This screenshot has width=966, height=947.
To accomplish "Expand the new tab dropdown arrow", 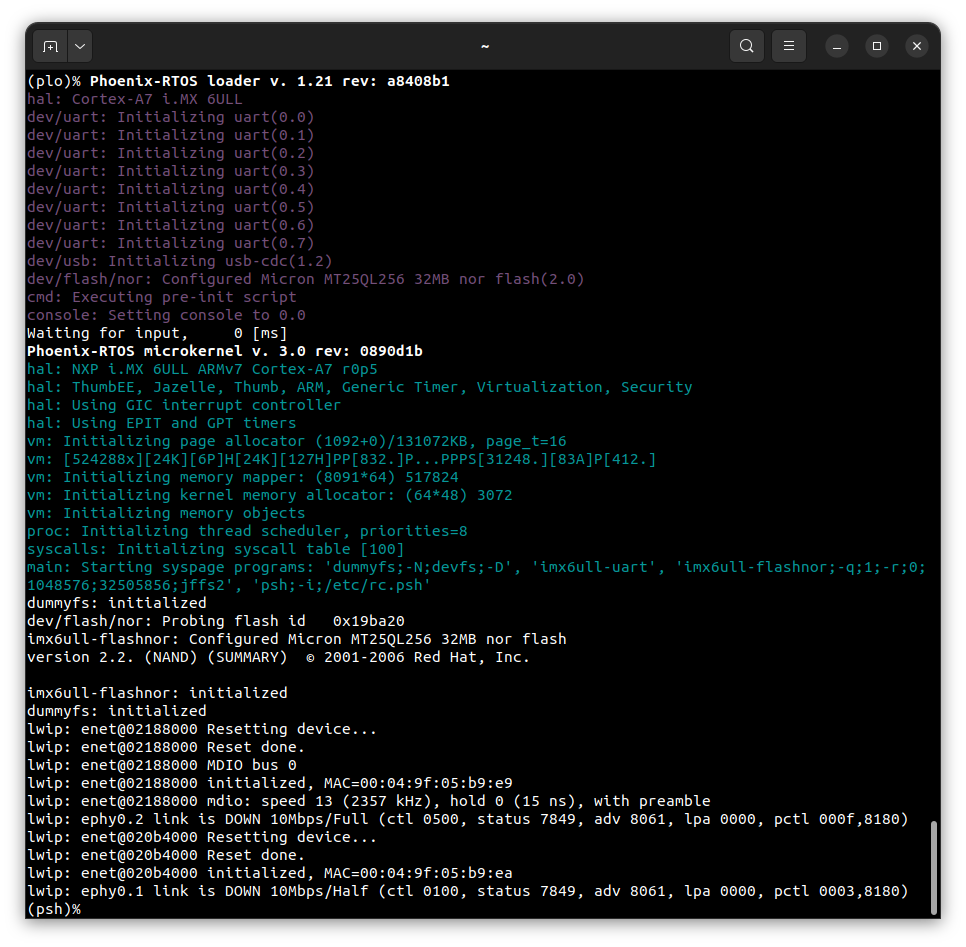I will pos(80,46).
